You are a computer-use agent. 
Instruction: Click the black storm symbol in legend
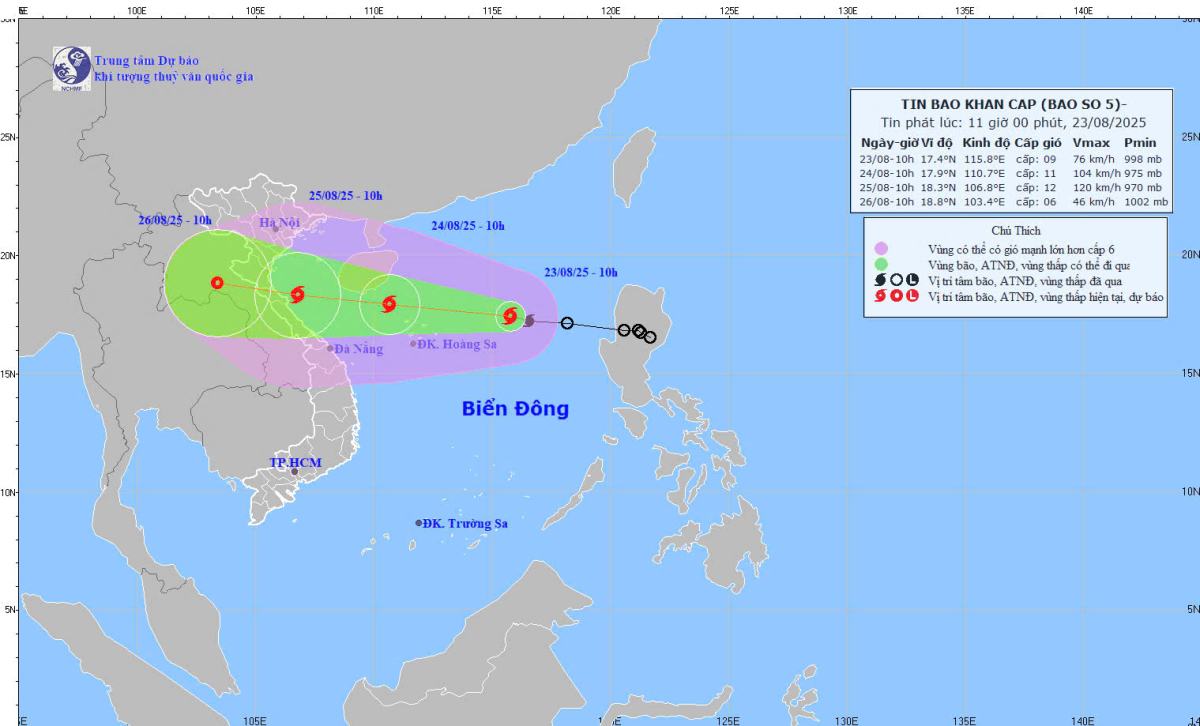pyautogui.click(x=881, y=281)
